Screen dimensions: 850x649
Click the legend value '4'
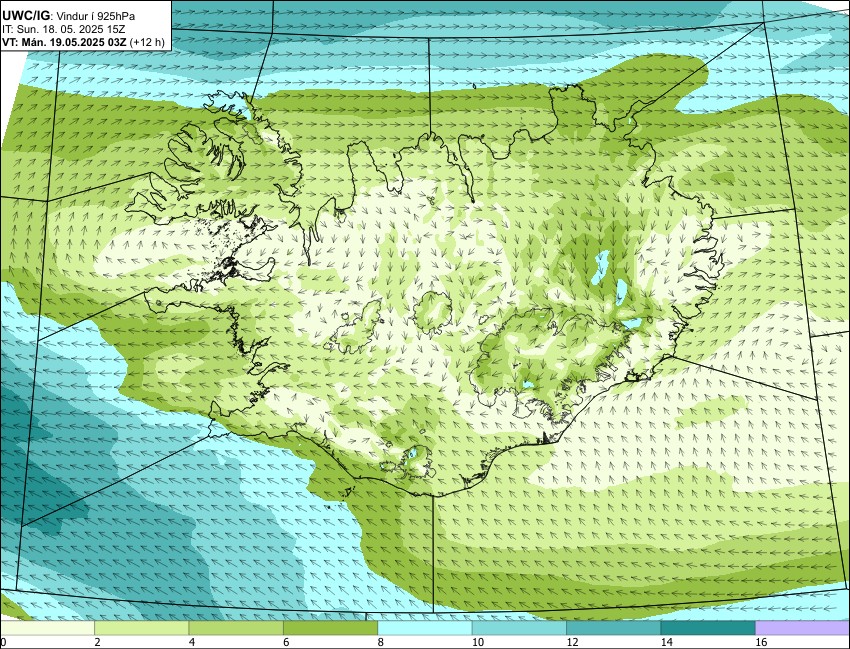click(191, 642)
